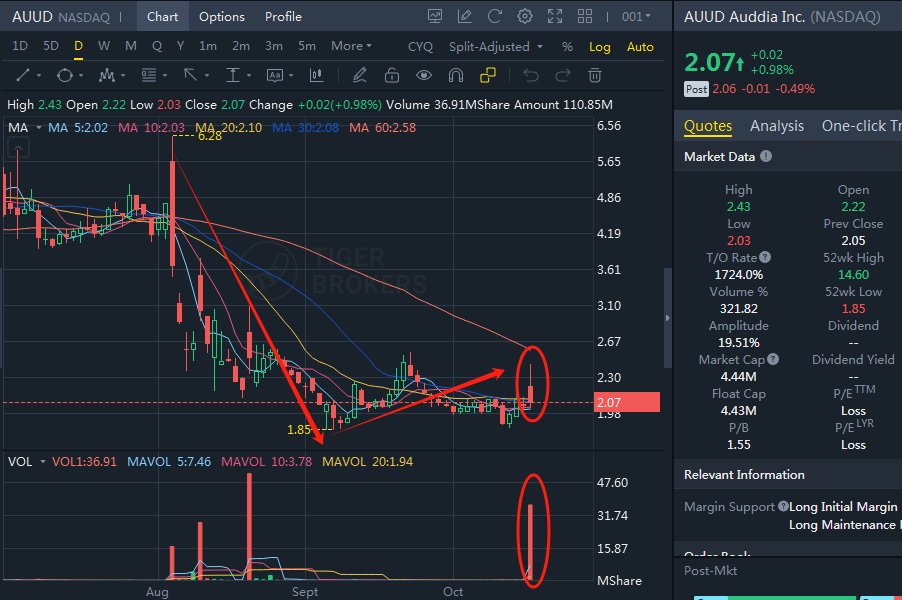Expand the text tool options arrow
Image resolution: width=902 pixels, height=600 pixels.
tap(291, 76)
